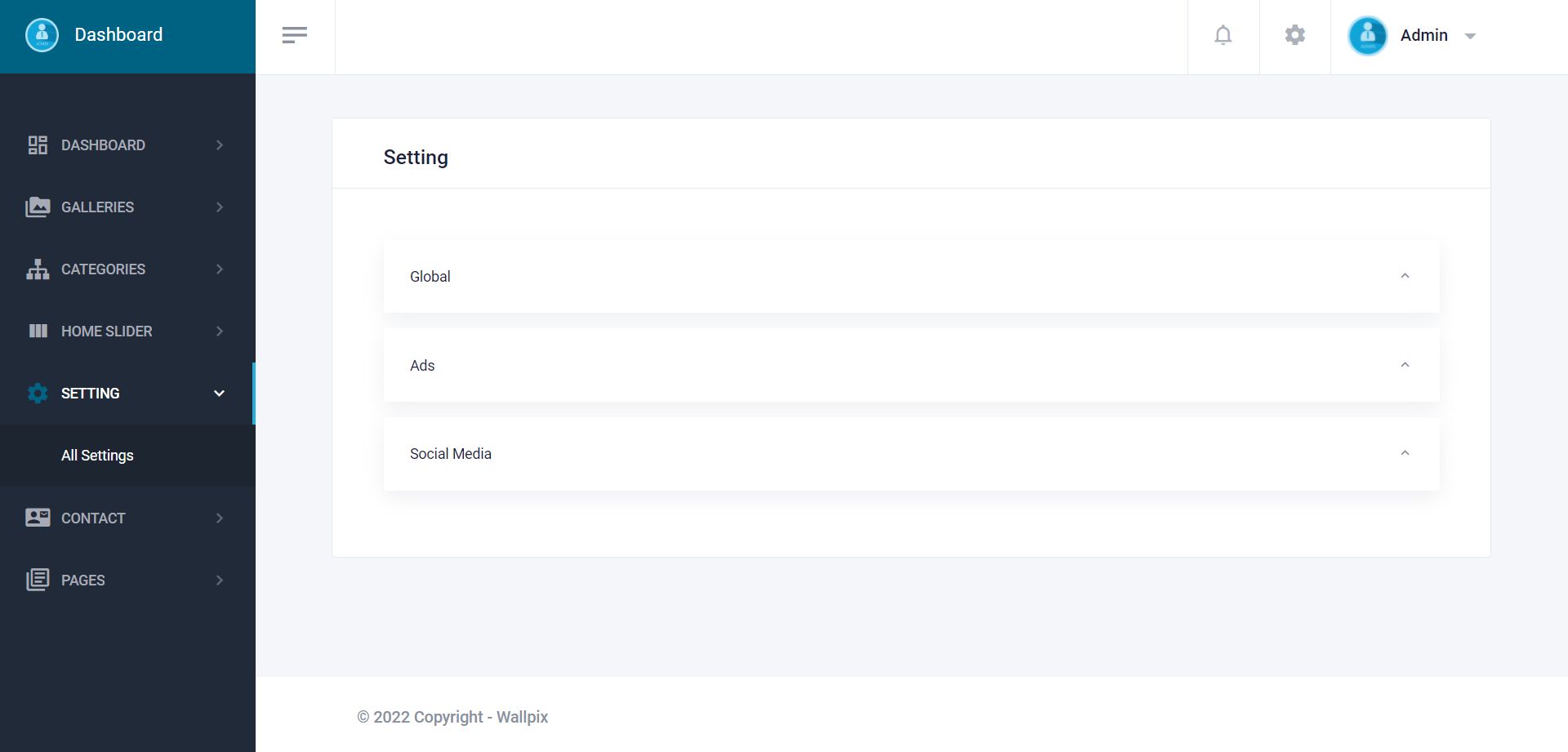The image size is (1568, 752).
Task: Expand the Global settings section
Action: 911,277
